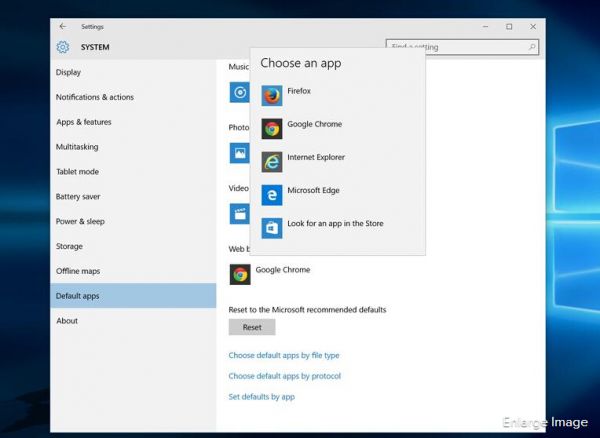The width and height of the screenshot is (600, 438).
Task: Click the video player default app icon
Action: [x=239, y=213]
